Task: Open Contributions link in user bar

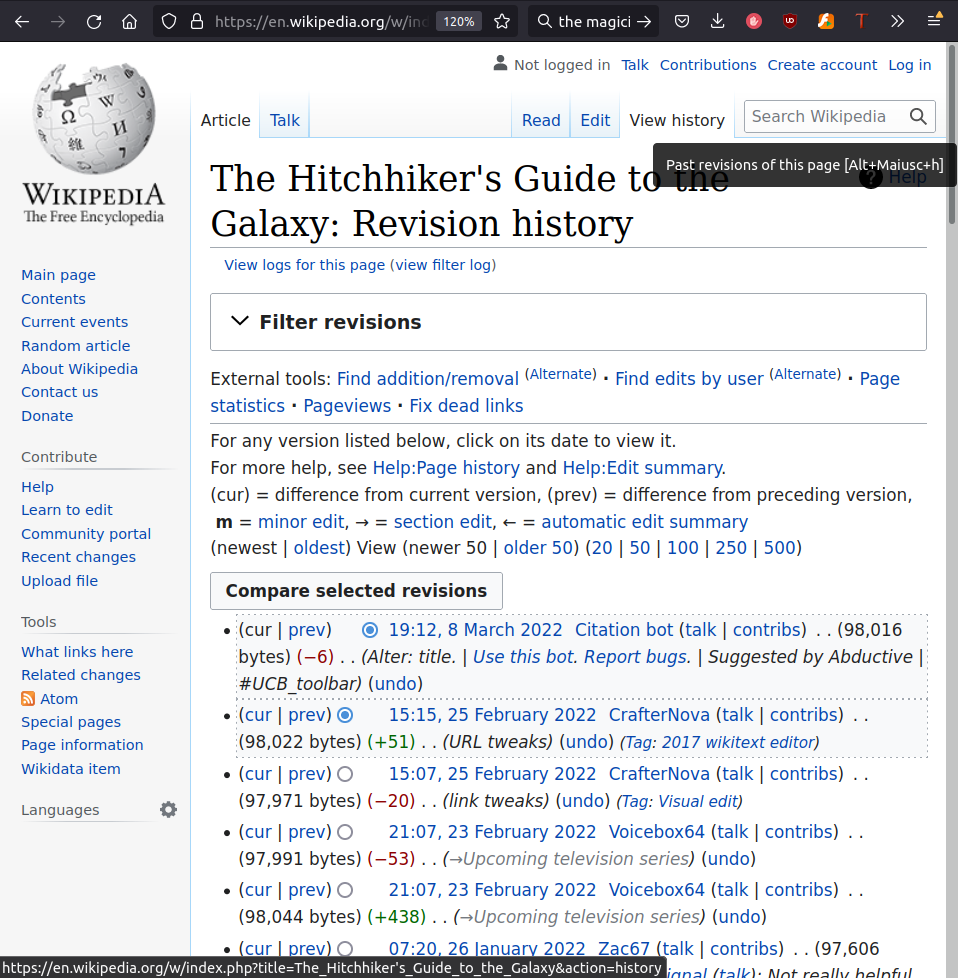Action: coord(708,65)
